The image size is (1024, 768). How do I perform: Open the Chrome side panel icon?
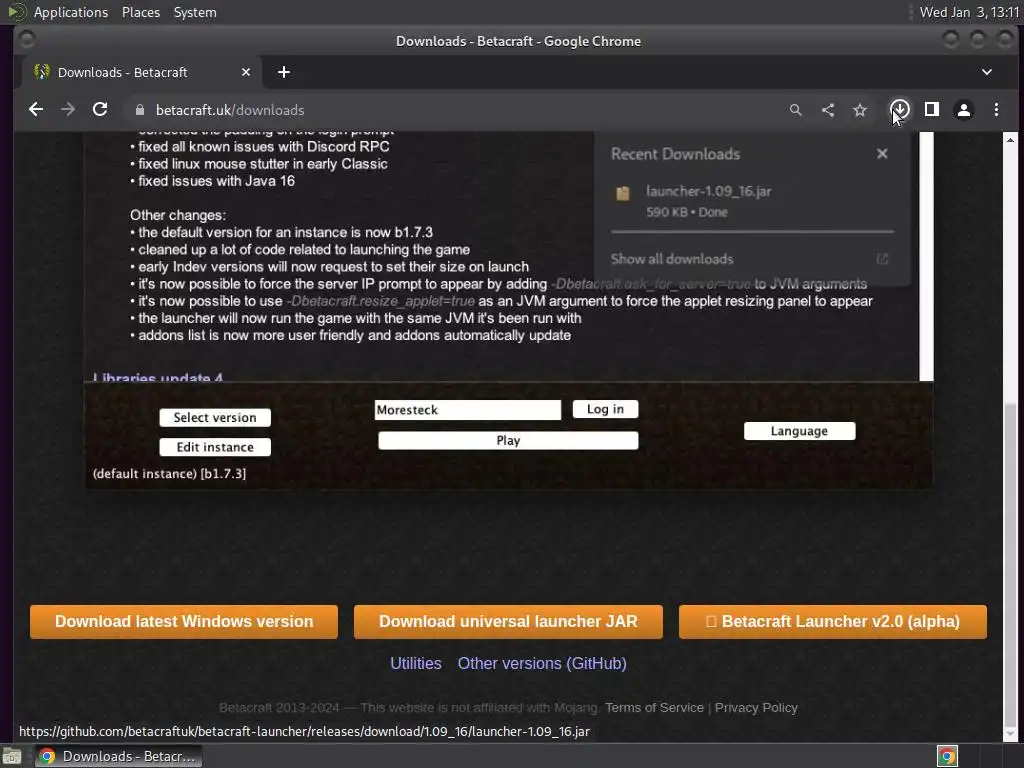(x=932, y=110)
